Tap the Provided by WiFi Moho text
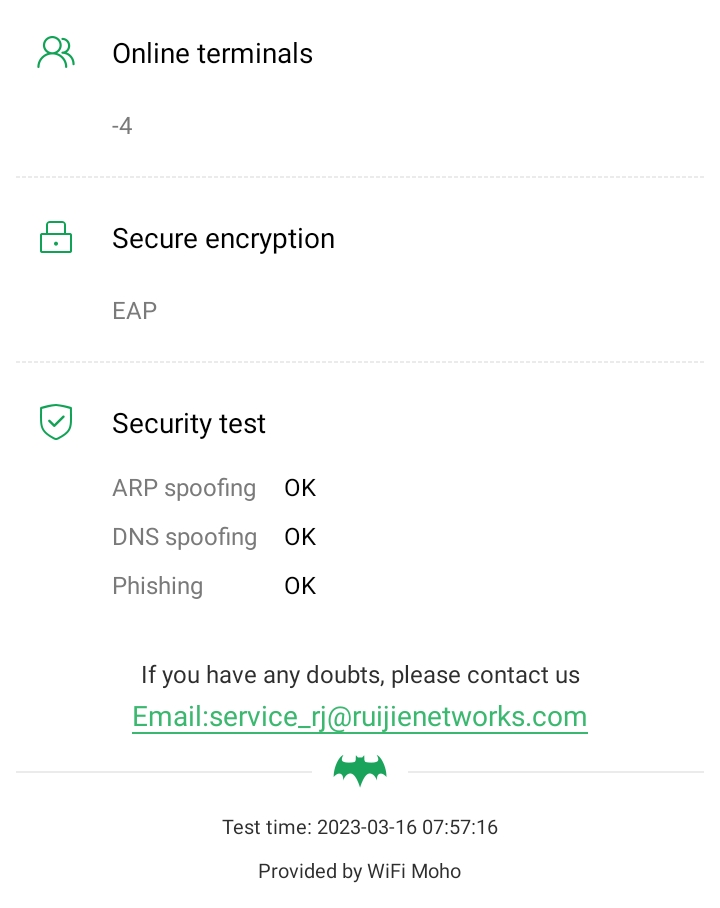Screen dimensions: 720x908 coord(360,871)
